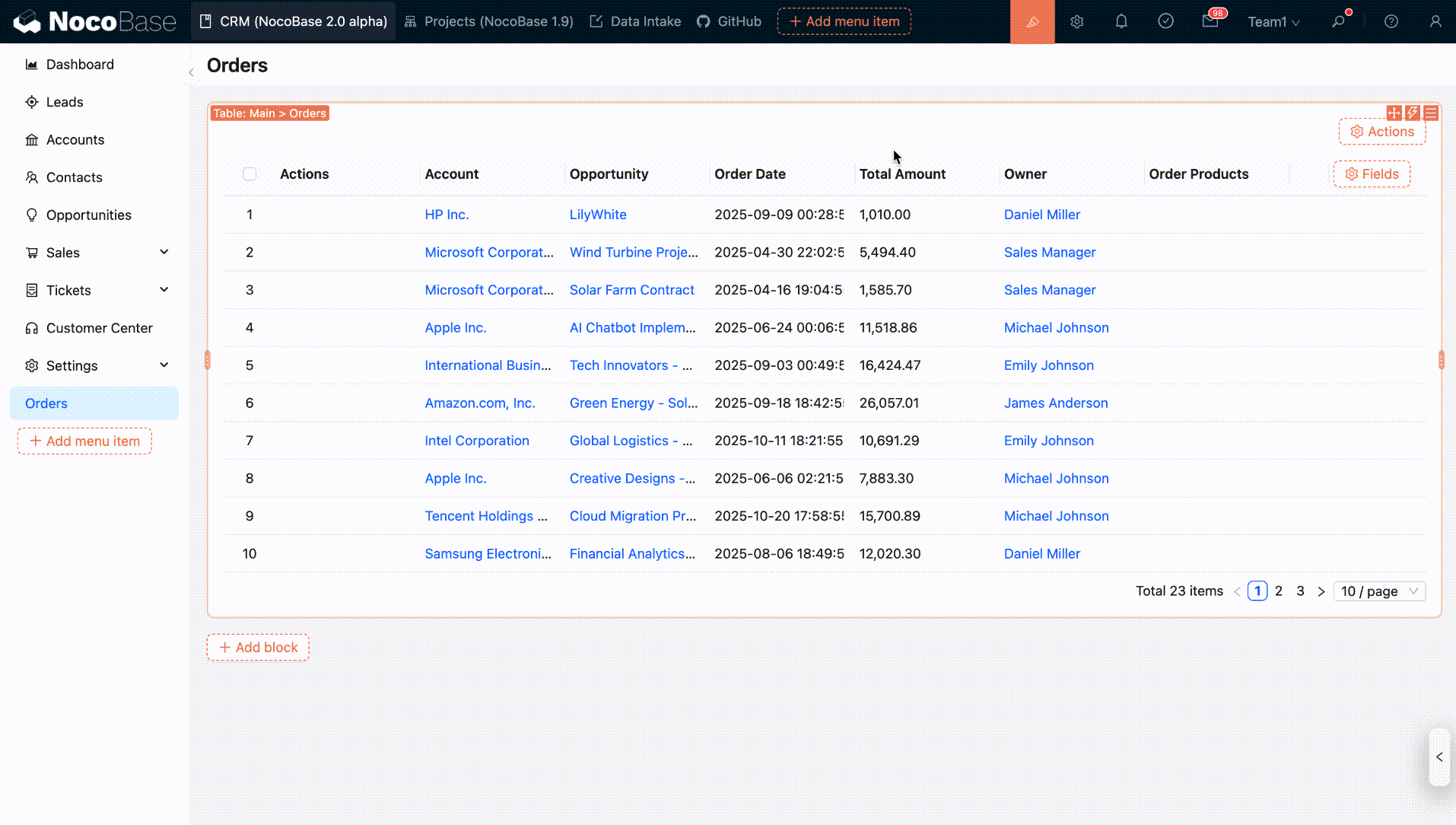The height and width of the screenshot is (825, 1456).
Task: Go to page 2 of orders
Action: (1279, 591)
